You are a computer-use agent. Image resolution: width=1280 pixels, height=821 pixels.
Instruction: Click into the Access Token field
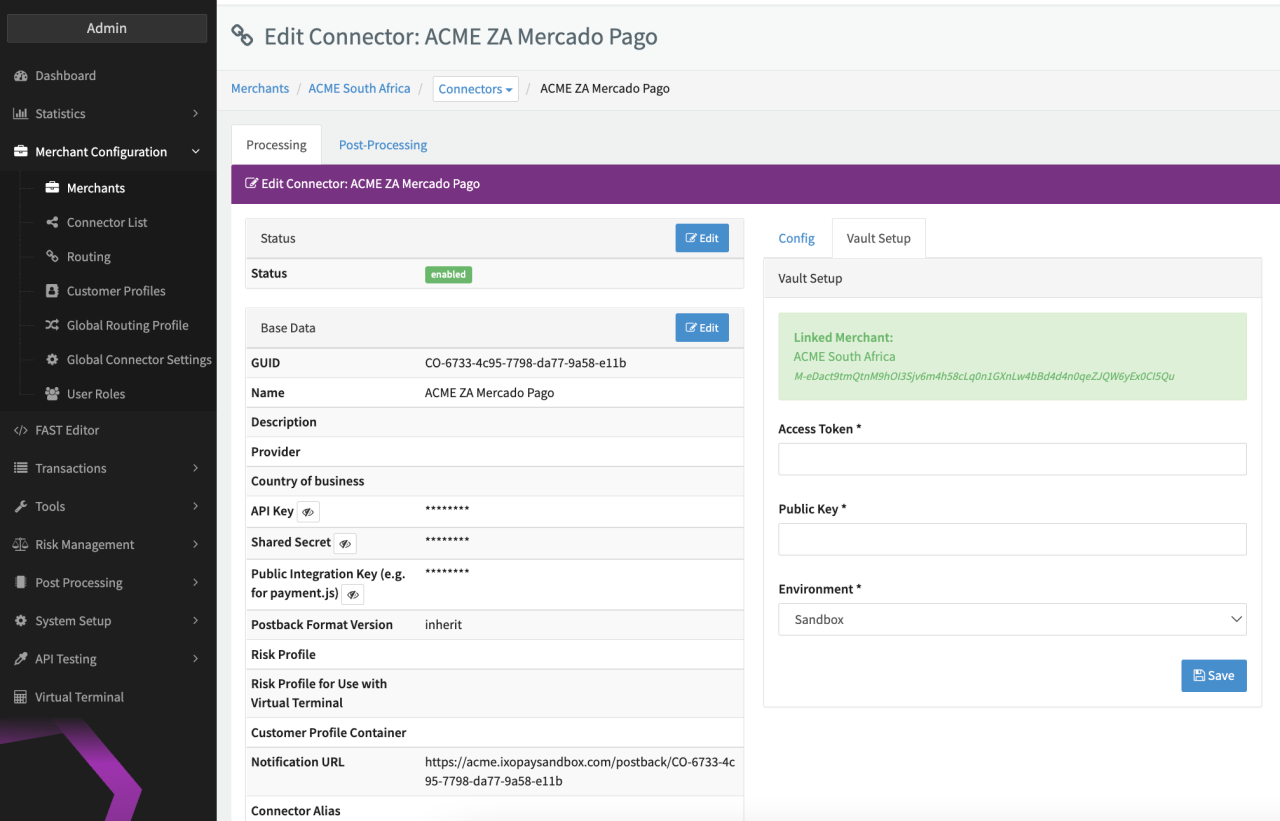click(x=1011, y=459)
